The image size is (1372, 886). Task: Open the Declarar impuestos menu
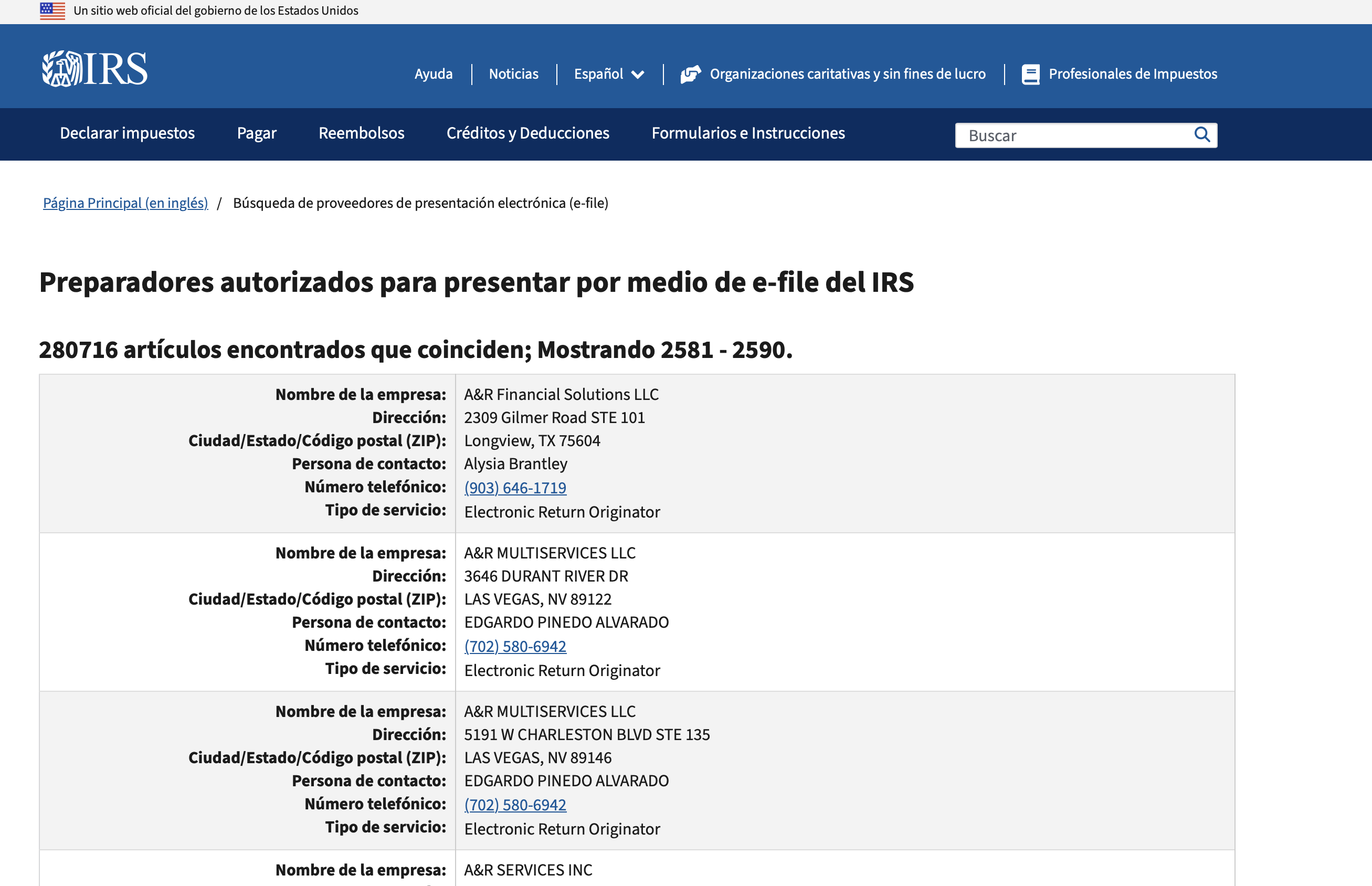pyautogui.click(x=127, y=133)
